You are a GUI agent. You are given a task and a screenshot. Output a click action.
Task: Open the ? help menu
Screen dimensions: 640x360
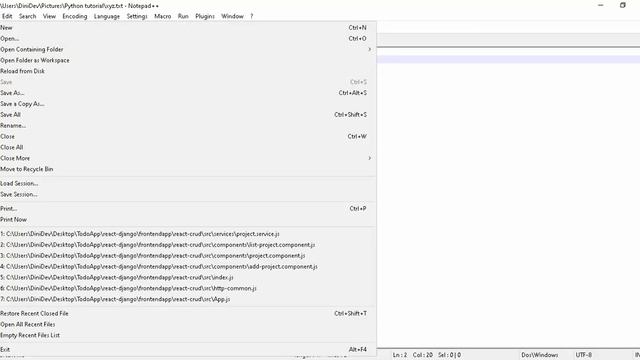click(x=251, y=16)
